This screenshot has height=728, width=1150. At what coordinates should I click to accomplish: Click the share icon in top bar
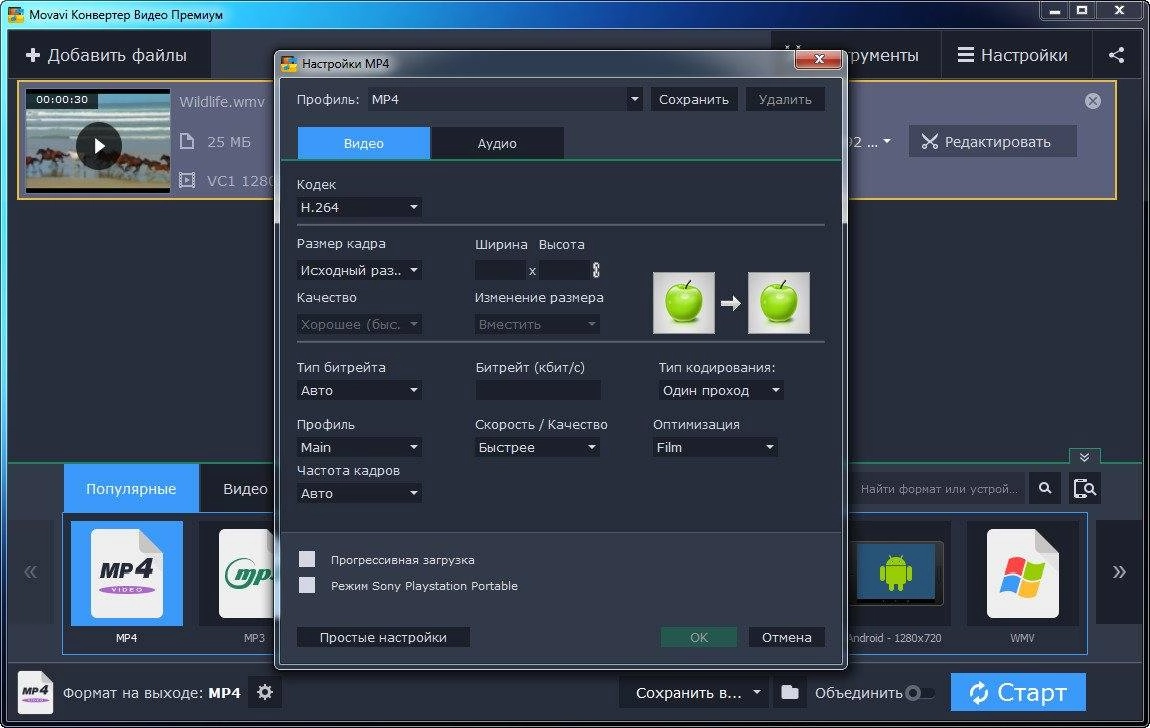(x=1116, y=55)
